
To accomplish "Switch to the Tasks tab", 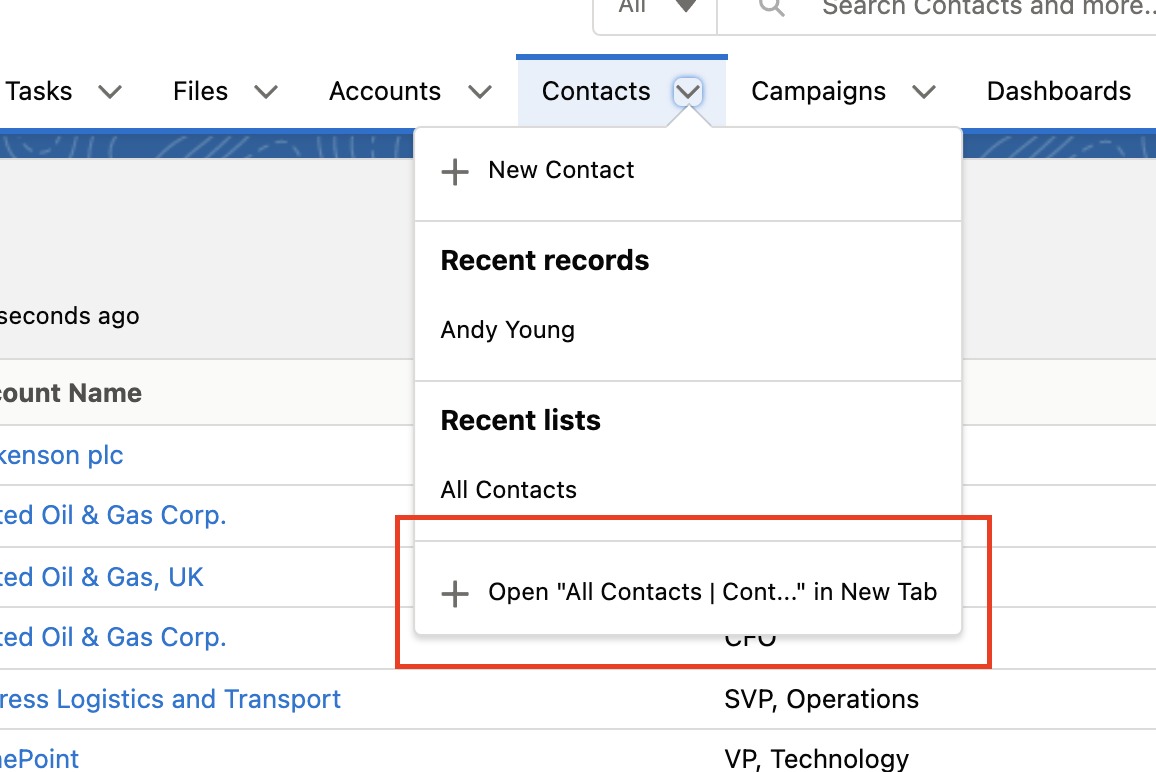I will 39,92.
